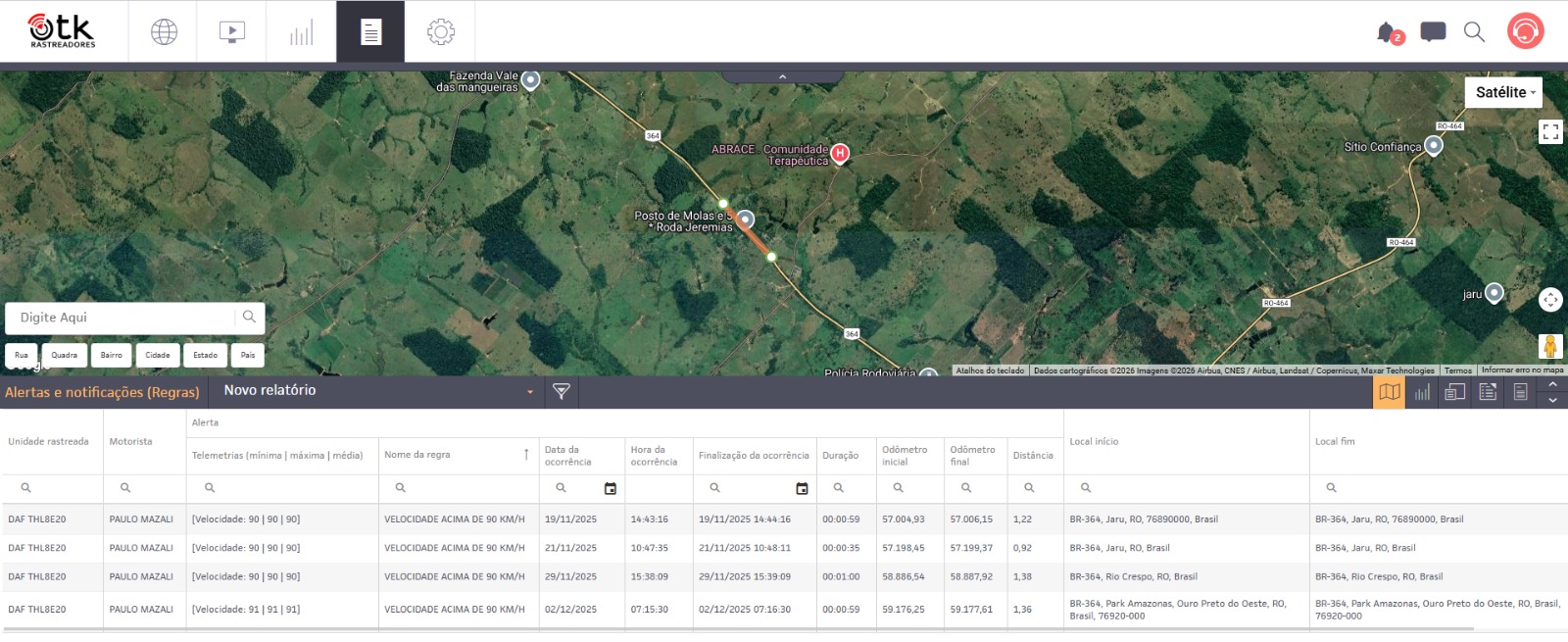Open the globe map view tab
Image resolution: width=1568 pixels, height=642 pixels.
[164, 32]
